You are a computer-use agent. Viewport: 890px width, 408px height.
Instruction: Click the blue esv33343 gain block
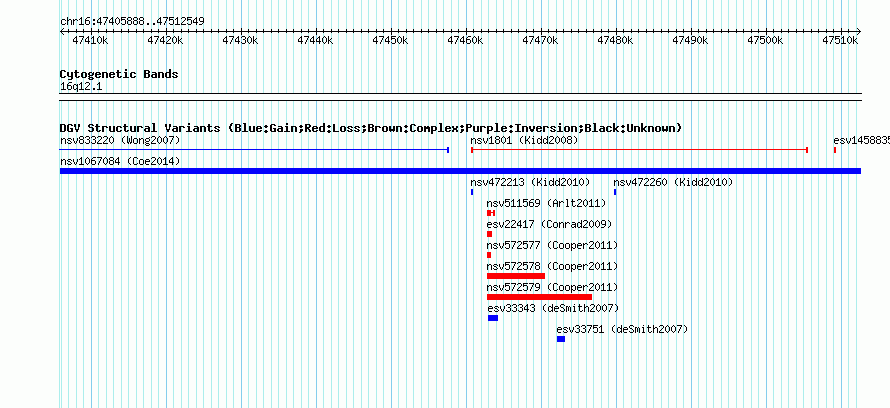493,318
